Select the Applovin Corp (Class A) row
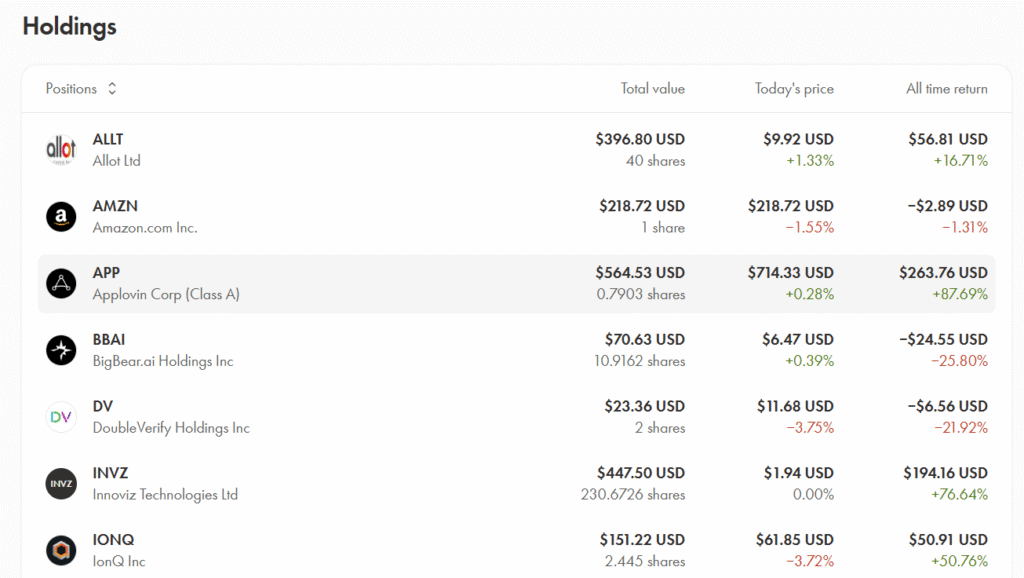The height and width of the screenshot is (578, 1024). 166,295
